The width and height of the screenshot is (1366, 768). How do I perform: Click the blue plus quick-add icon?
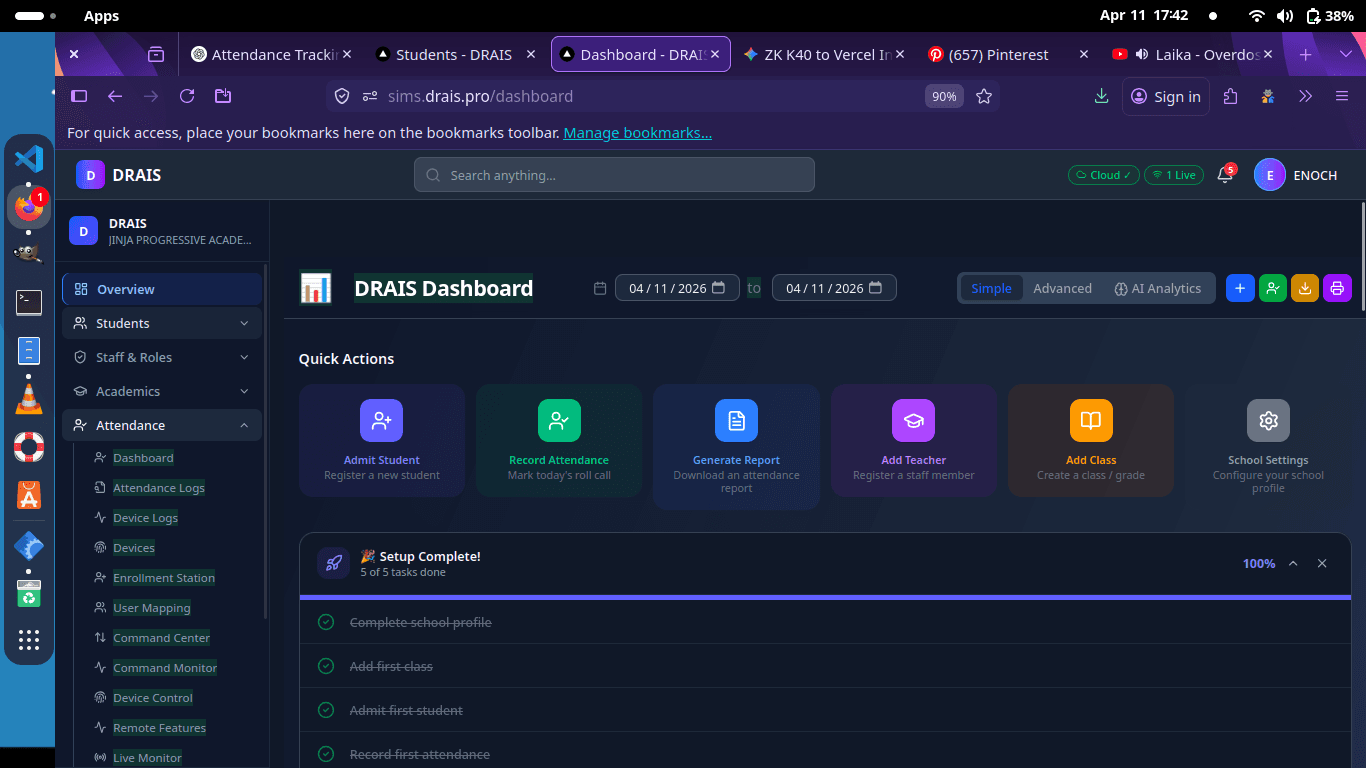point(1239,288)
